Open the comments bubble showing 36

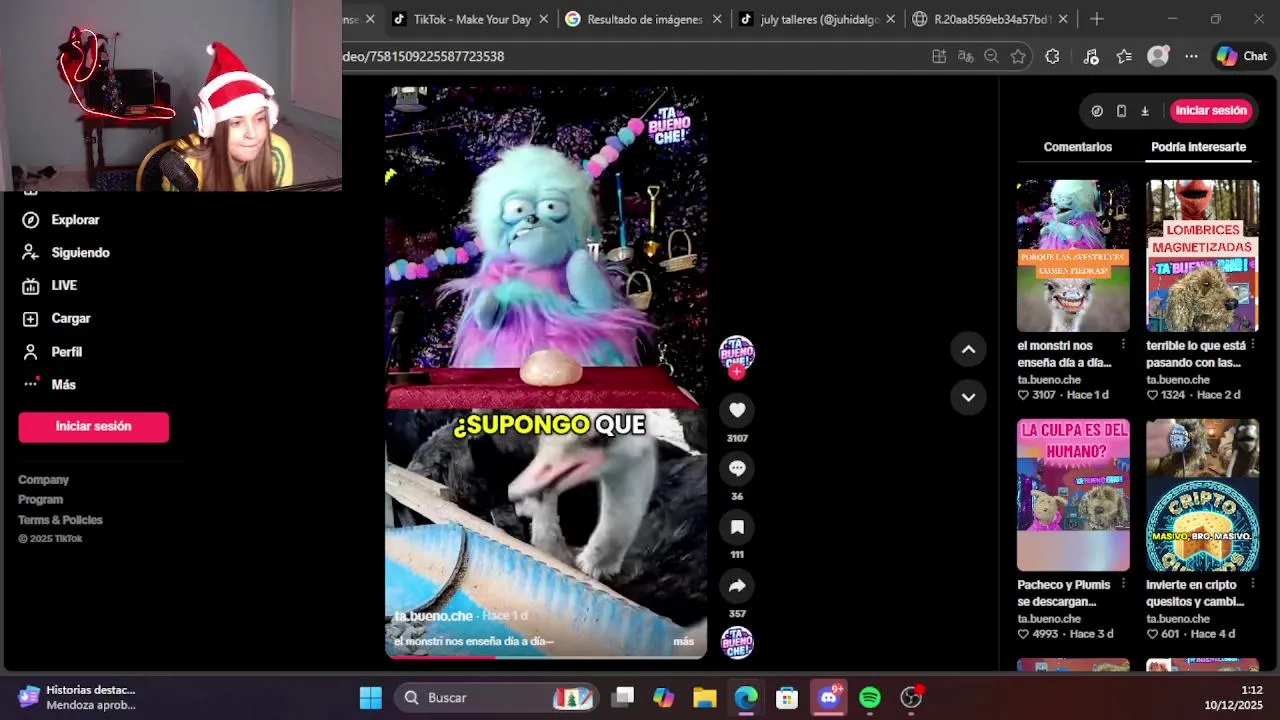click(737, 468)
